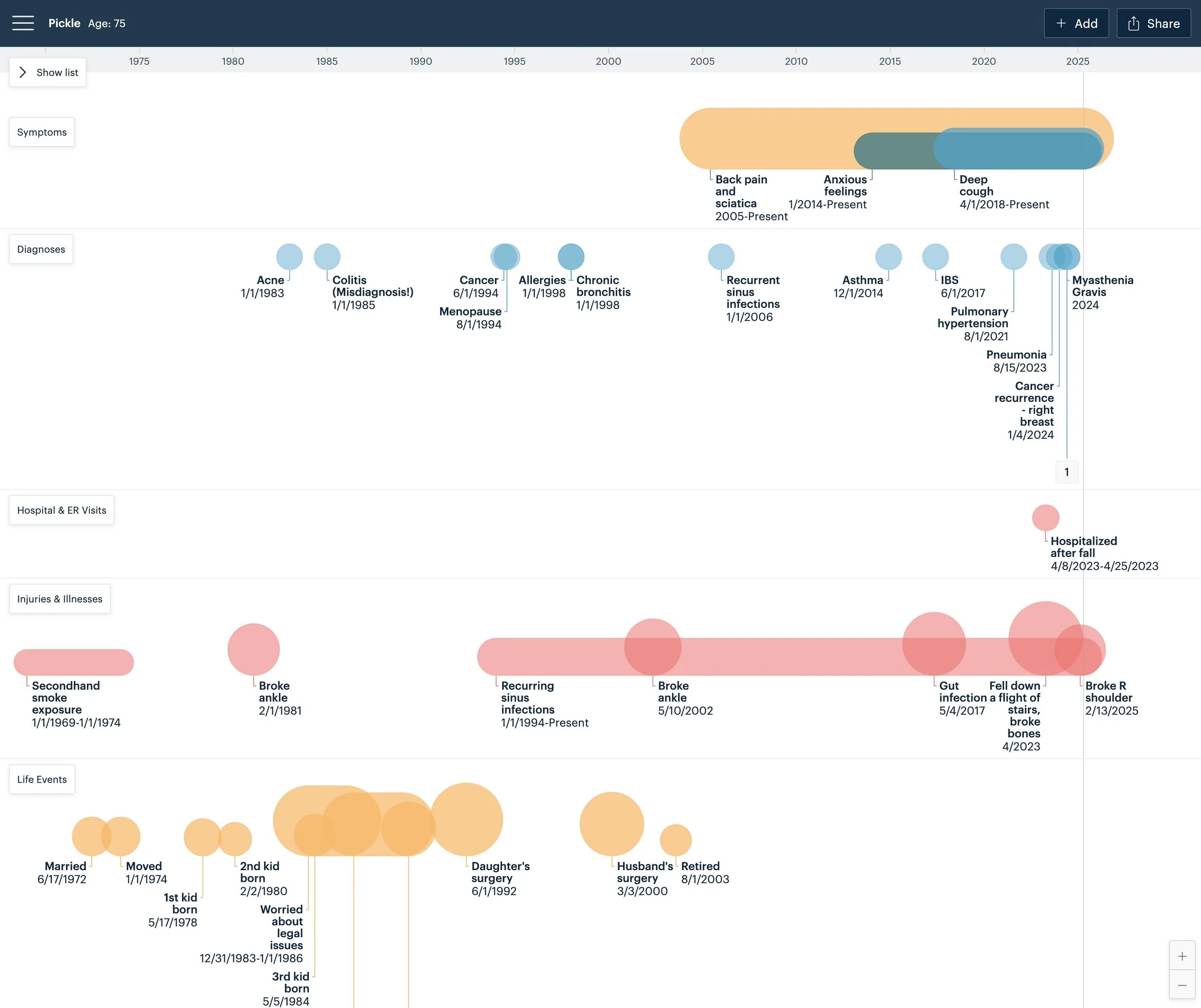The image size is (1201, 1008).
Task: Click the Hospital & ER Visits label
Action: tap(62, 510)
